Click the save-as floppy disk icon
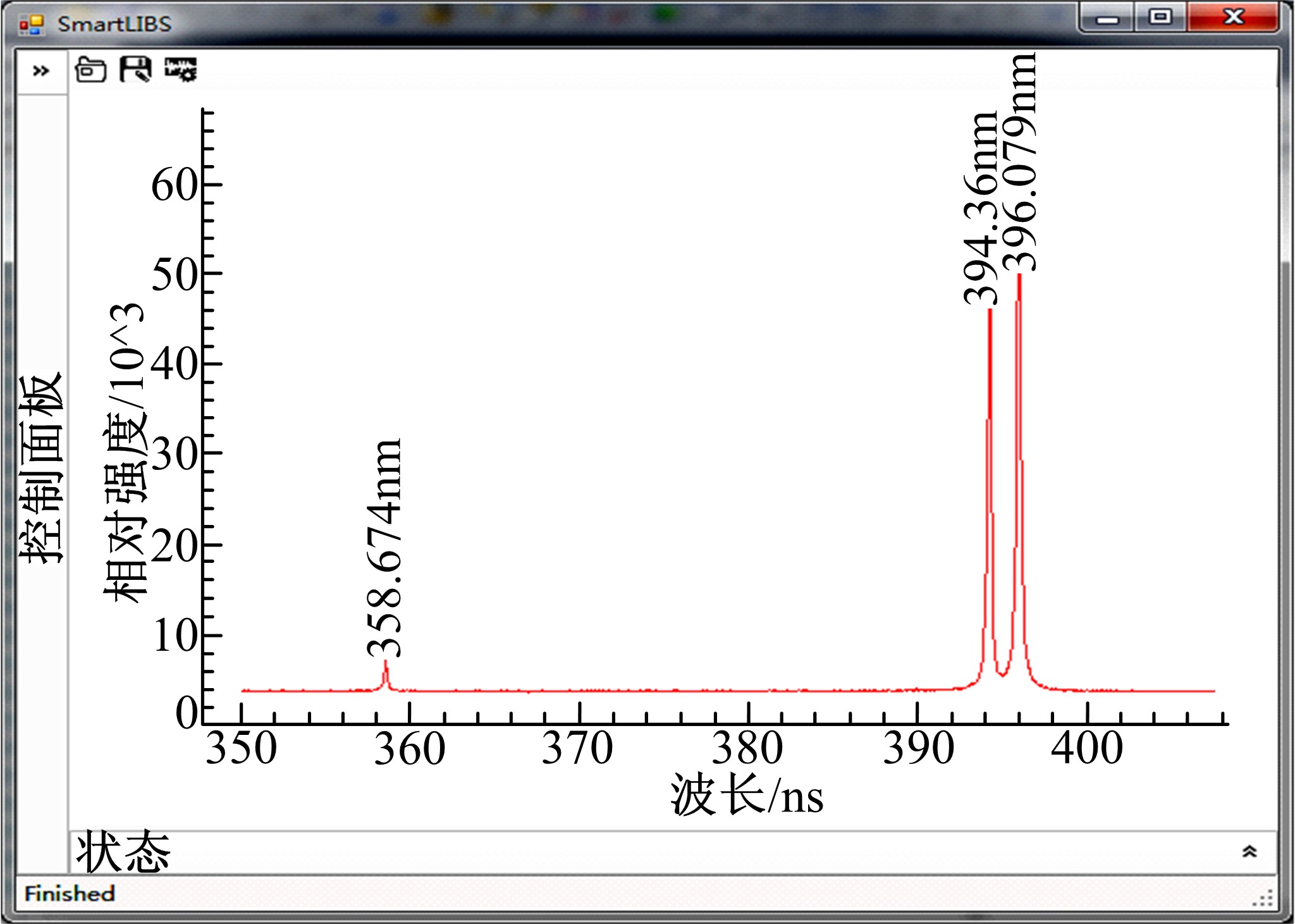1295x924 pixels. click(135, 69)
